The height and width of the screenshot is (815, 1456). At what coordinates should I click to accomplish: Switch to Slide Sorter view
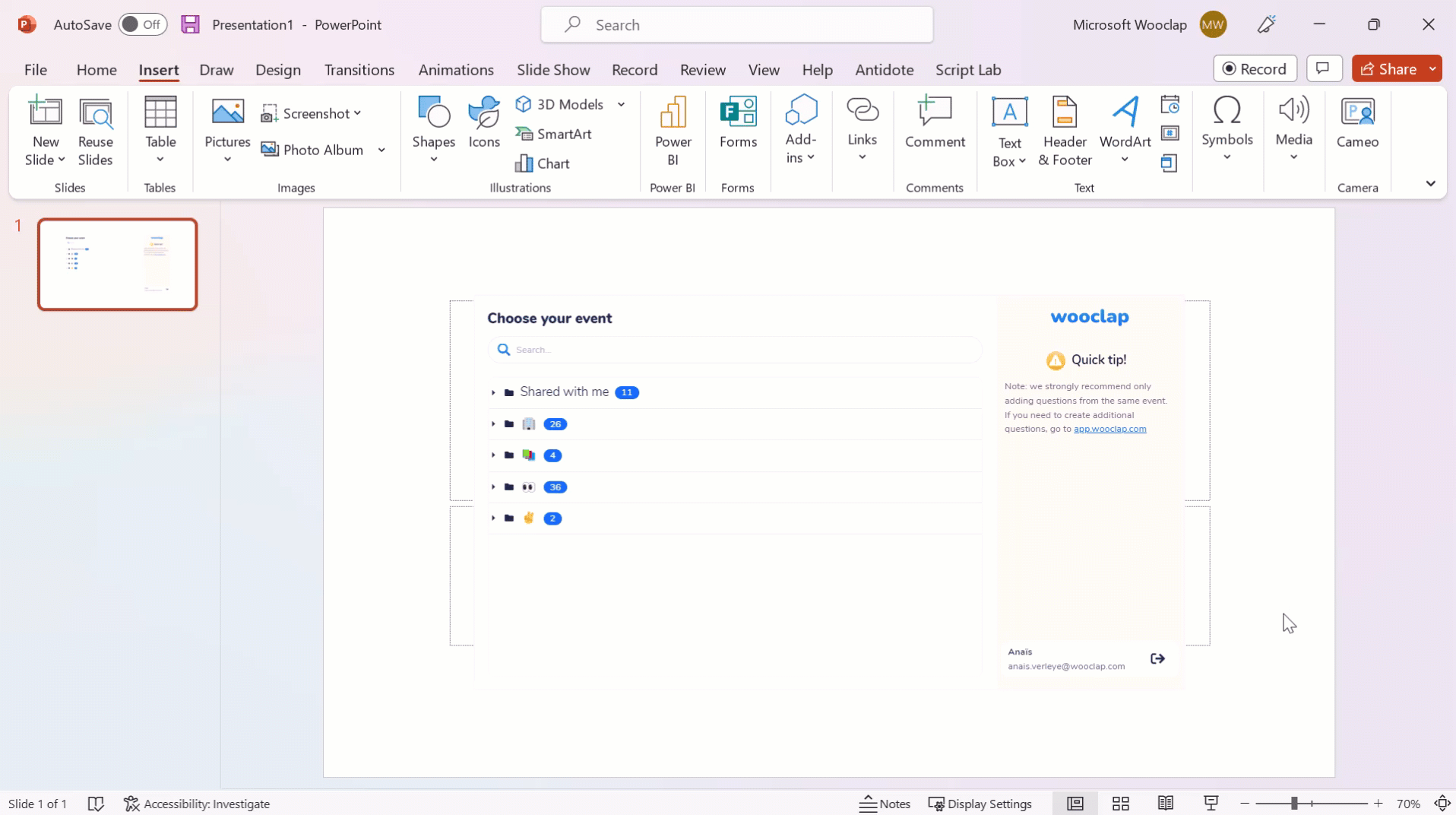click(x=1120, y=804)
